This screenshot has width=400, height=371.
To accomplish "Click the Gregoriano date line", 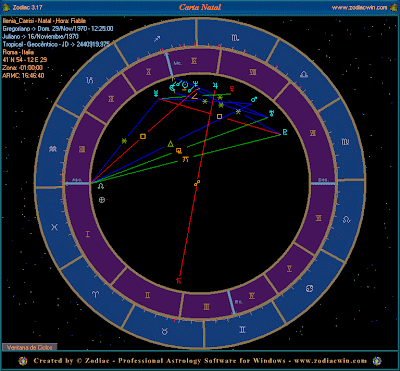I will tap(58, 29).
